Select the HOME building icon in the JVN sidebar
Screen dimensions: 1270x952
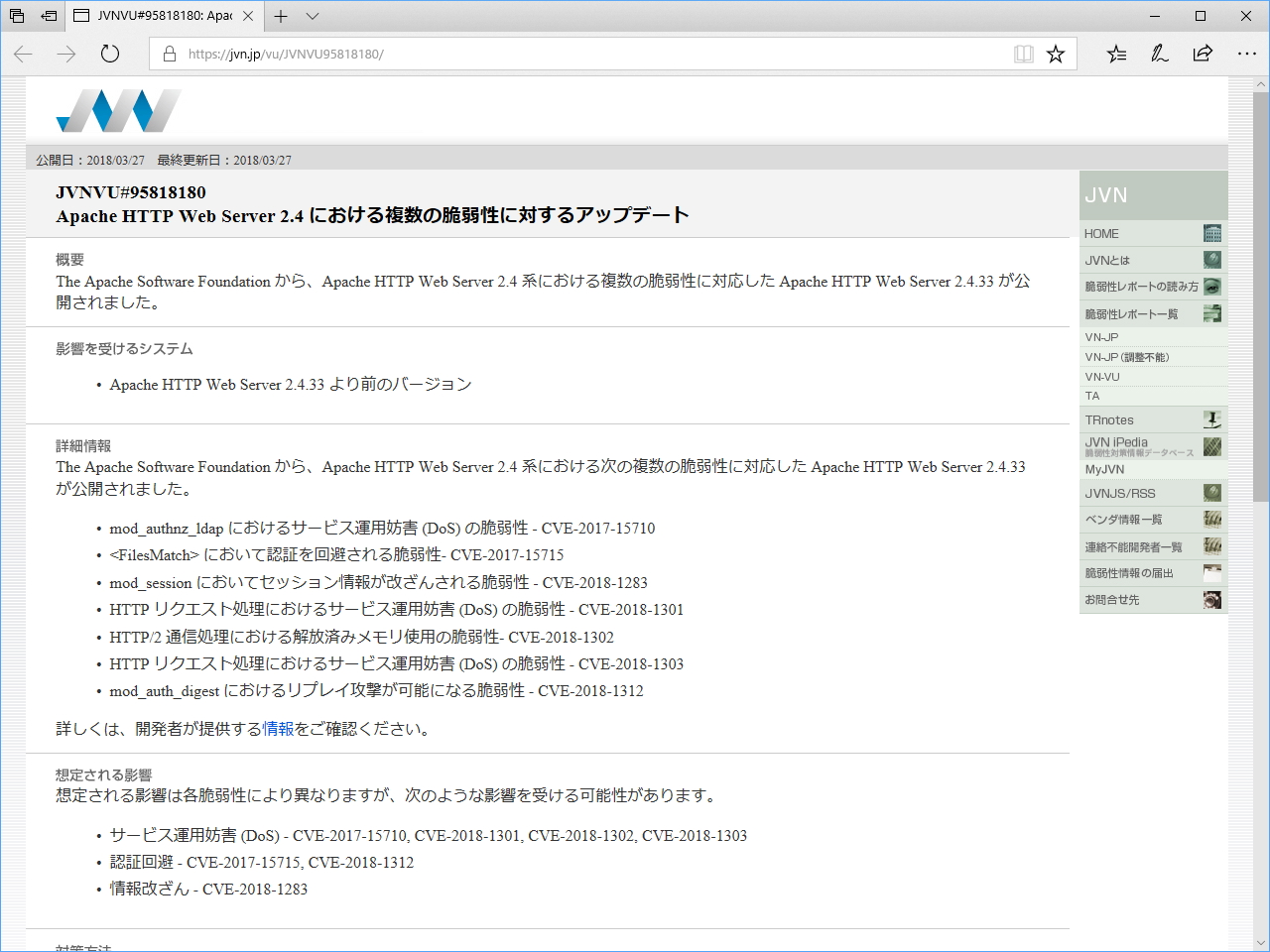coord(1211,233)
